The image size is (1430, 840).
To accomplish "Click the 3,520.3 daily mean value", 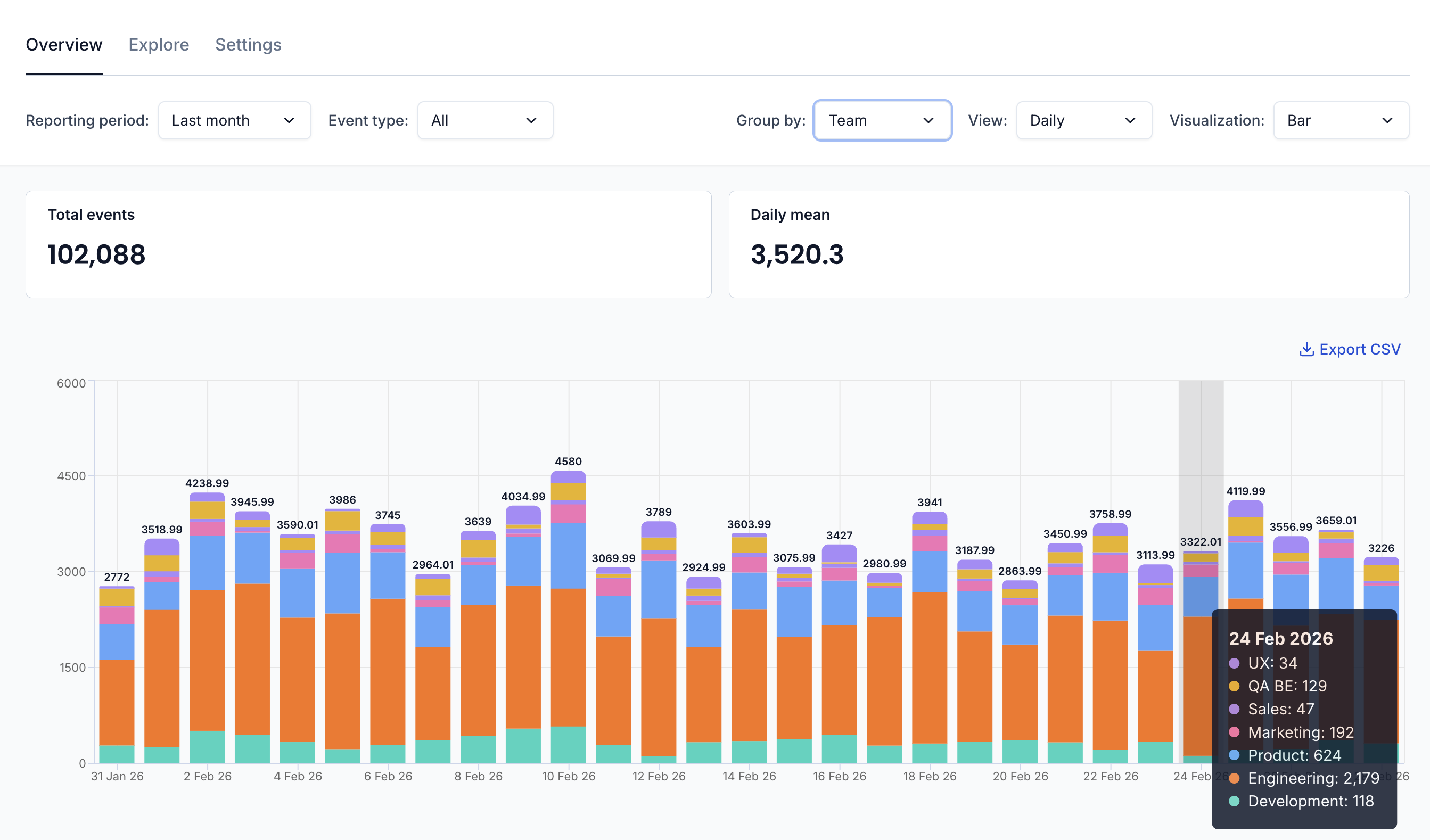I will [x=796, y=254].
